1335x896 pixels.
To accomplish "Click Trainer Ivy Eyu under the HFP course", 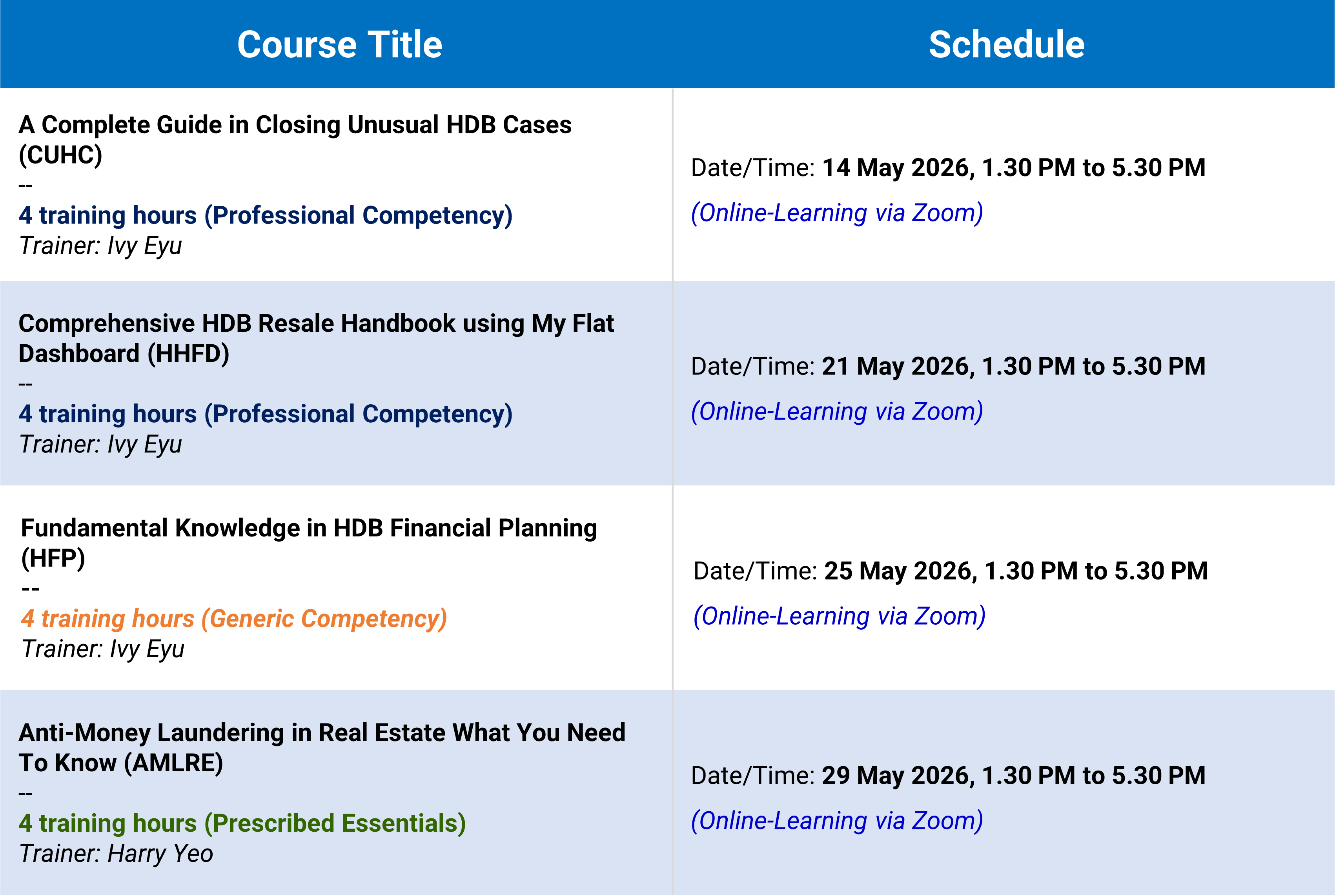I will pyautogui.click(x=103, y=649).
